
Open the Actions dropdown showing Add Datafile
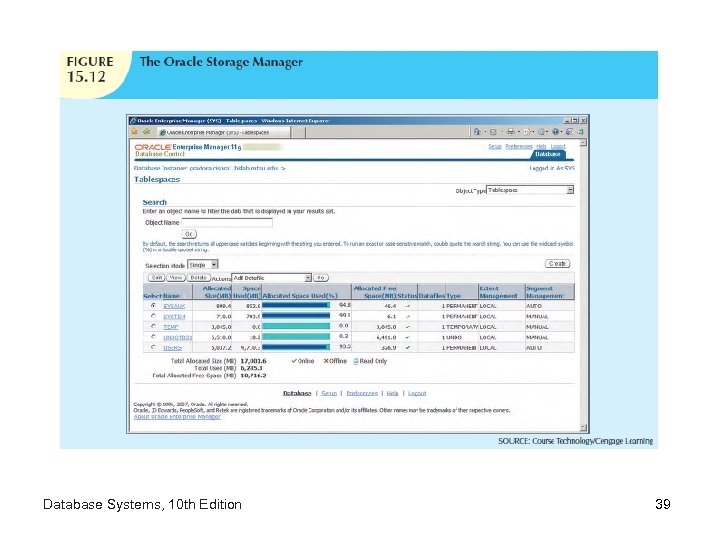click(x=271, y=278)
